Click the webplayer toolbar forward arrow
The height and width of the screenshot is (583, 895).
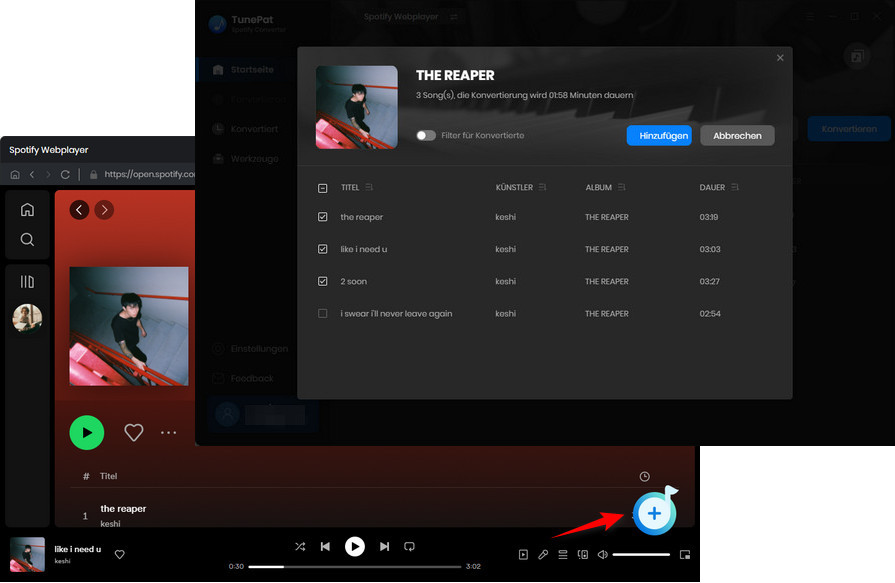coord(49,174)
